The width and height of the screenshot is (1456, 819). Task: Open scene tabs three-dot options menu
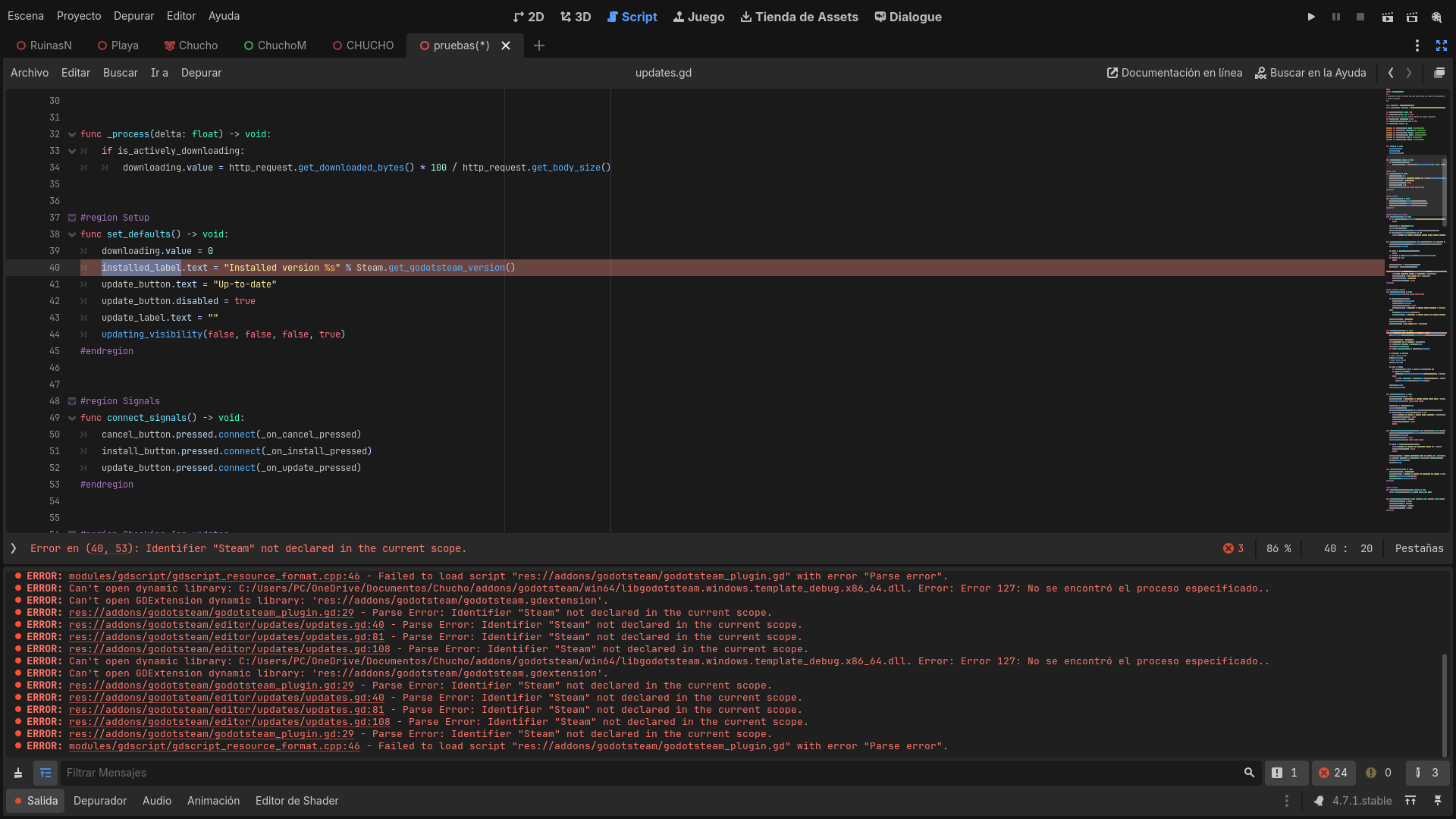(1417, 45)
